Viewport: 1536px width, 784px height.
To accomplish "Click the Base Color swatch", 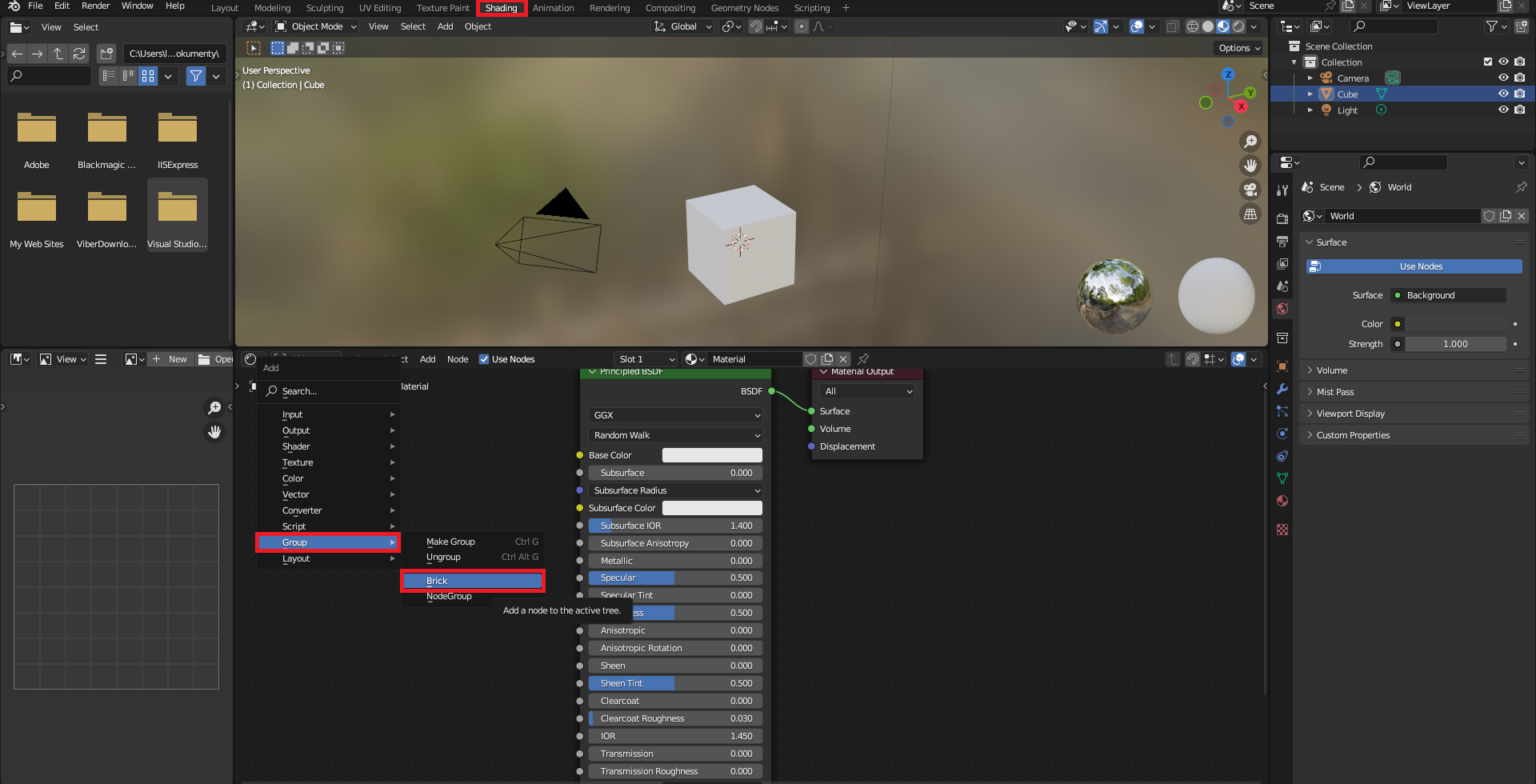I will [711, 455].
